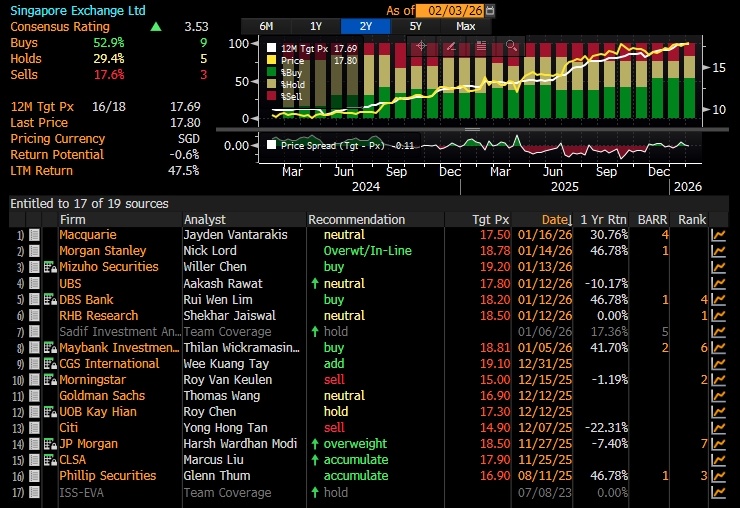Open the calendar picker beside the date
740x508 pixels.
pos(490,10)
